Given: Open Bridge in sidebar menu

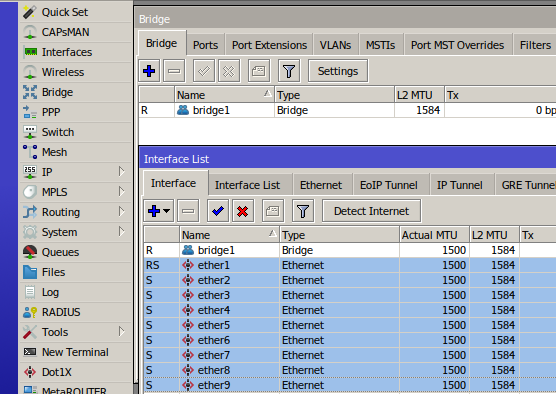Looking at the screenshot, I should (76, 92).
